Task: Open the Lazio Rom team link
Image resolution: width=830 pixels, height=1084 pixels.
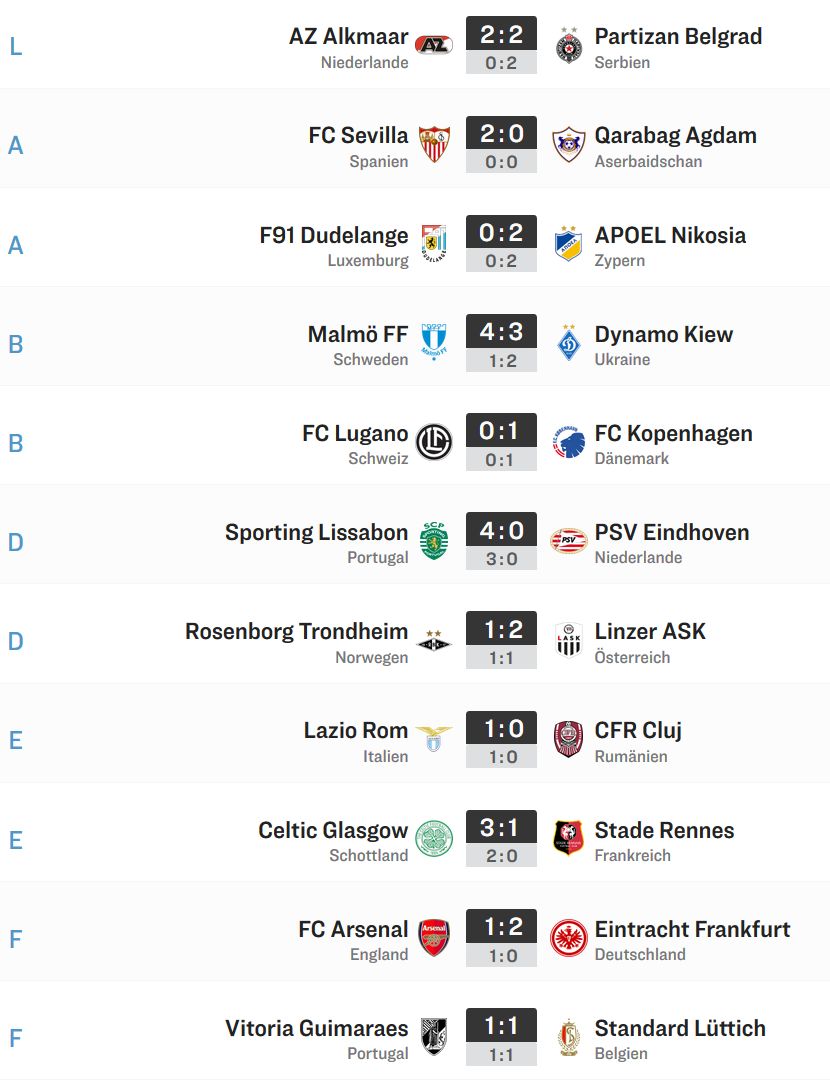Action: coord(355,730)
